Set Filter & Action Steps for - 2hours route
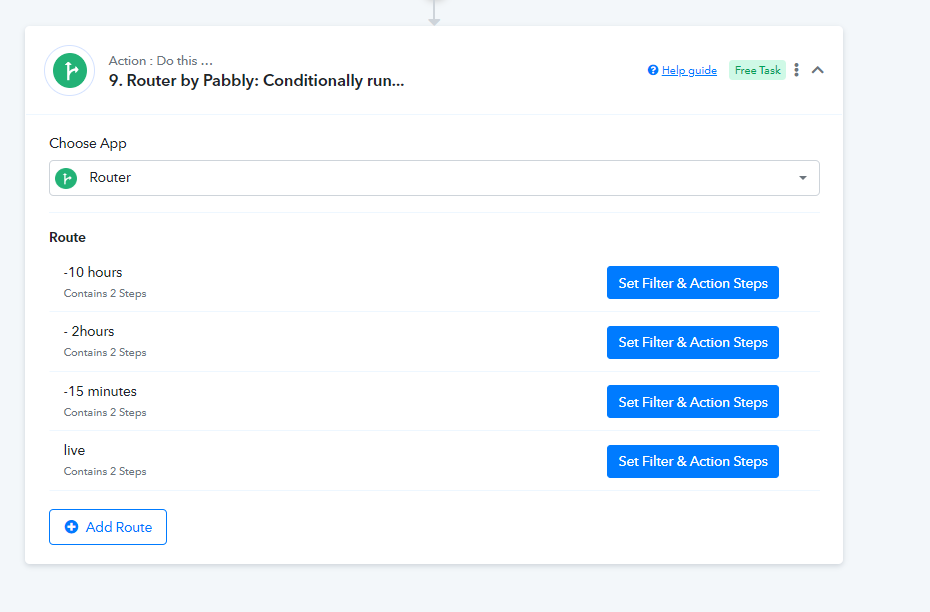The height and width of the screenshot is (612, 930). tap(693, 342)
